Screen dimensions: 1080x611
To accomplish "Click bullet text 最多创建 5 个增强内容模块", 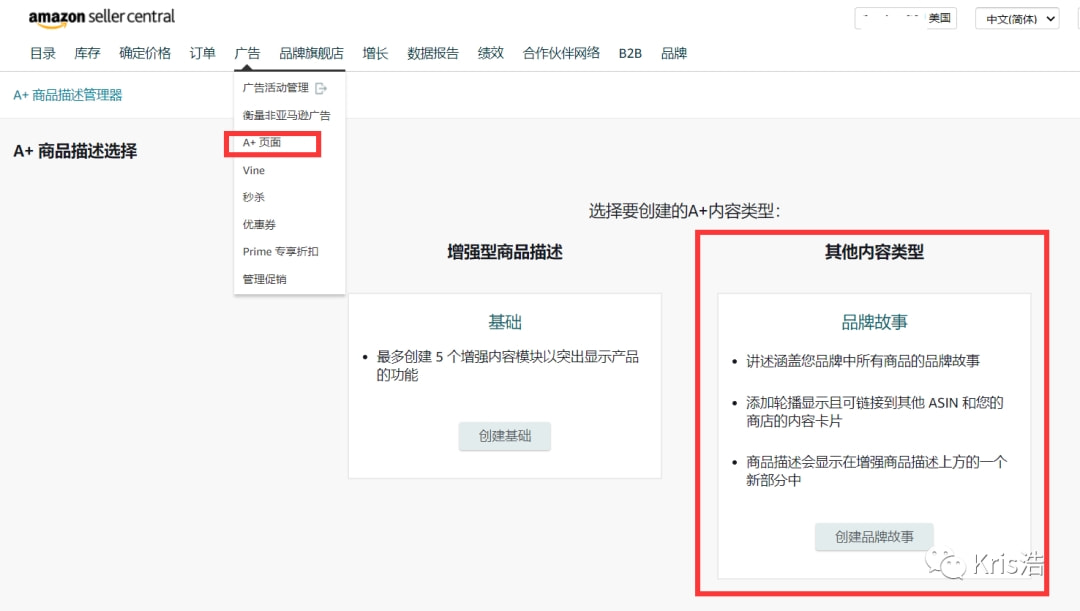I will point(508,366).
